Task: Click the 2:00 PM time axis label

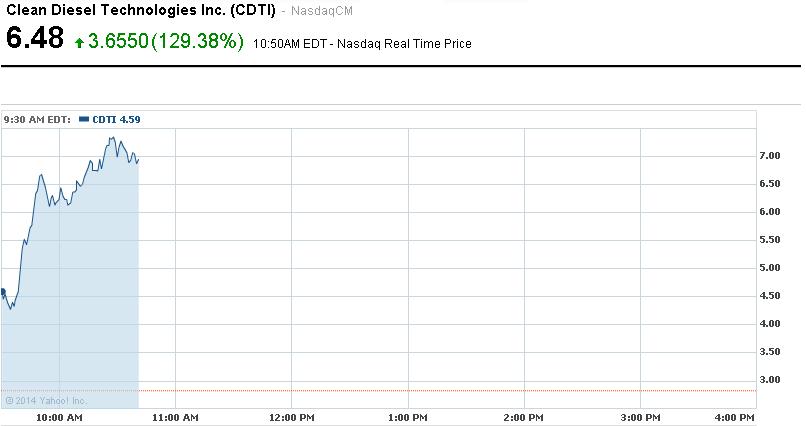Action: coord(523,416)
